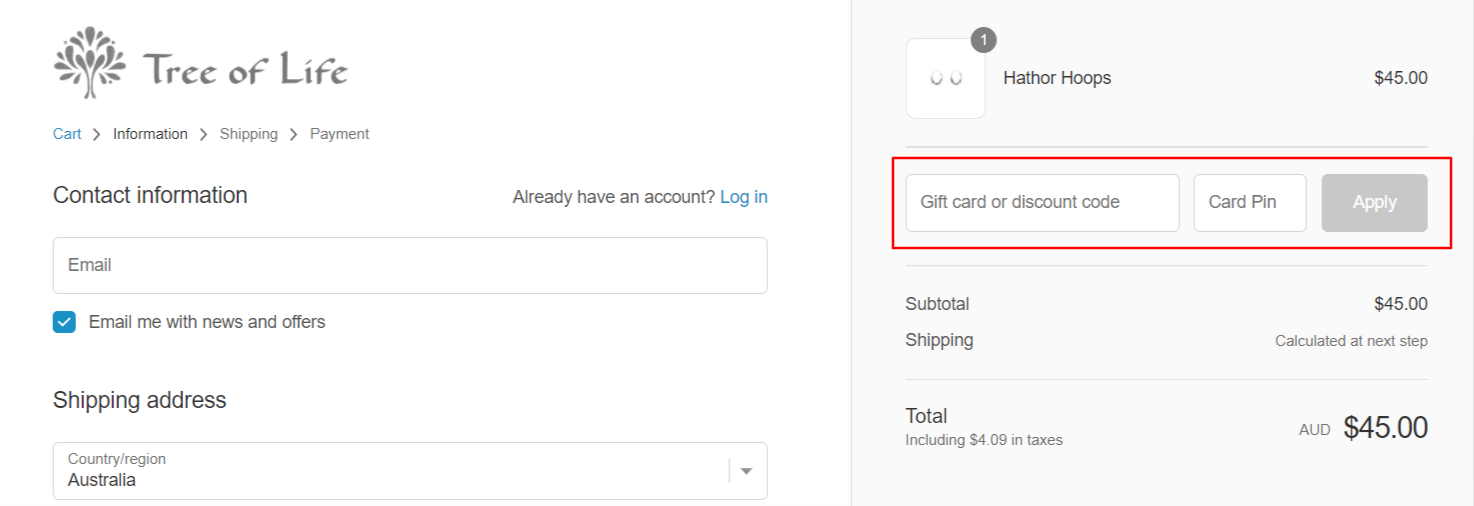Select the Shipping breadcrumb step

click(x=249, y=134)
